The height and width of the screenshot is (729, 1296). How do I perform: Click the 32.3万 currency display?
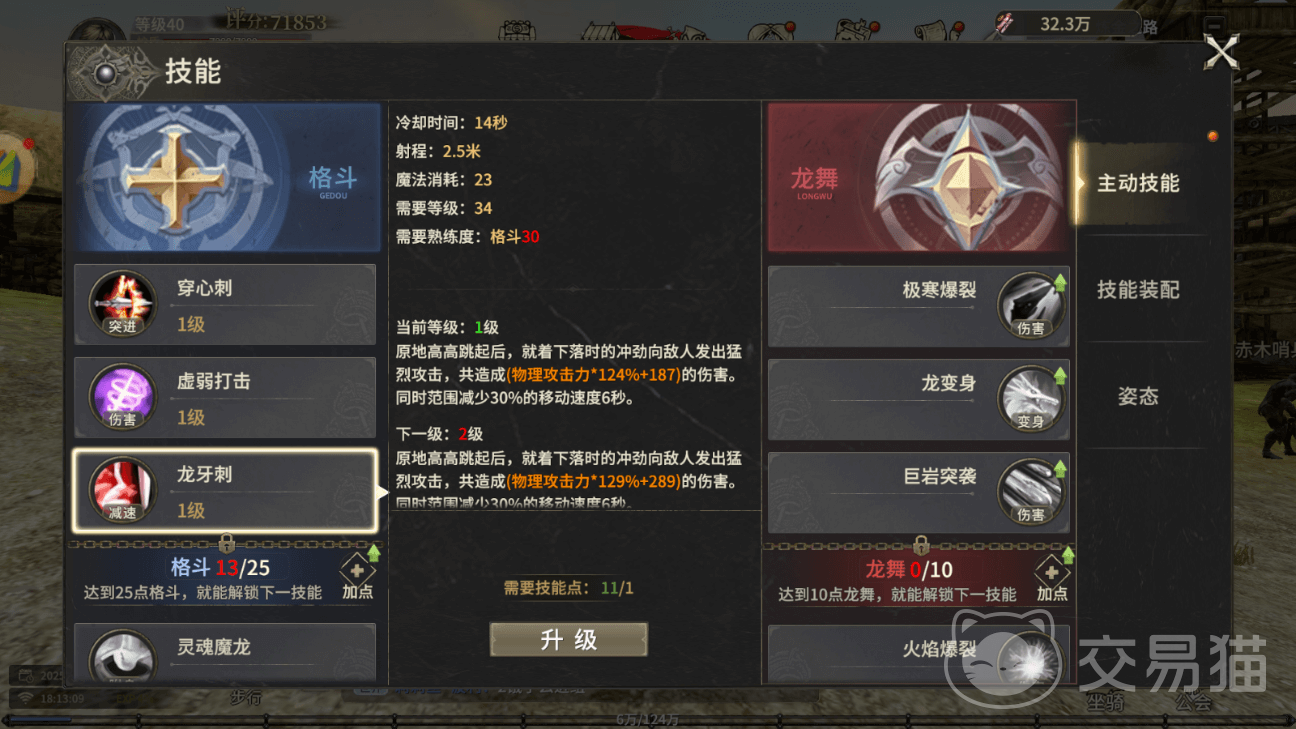coord(1066,24)
